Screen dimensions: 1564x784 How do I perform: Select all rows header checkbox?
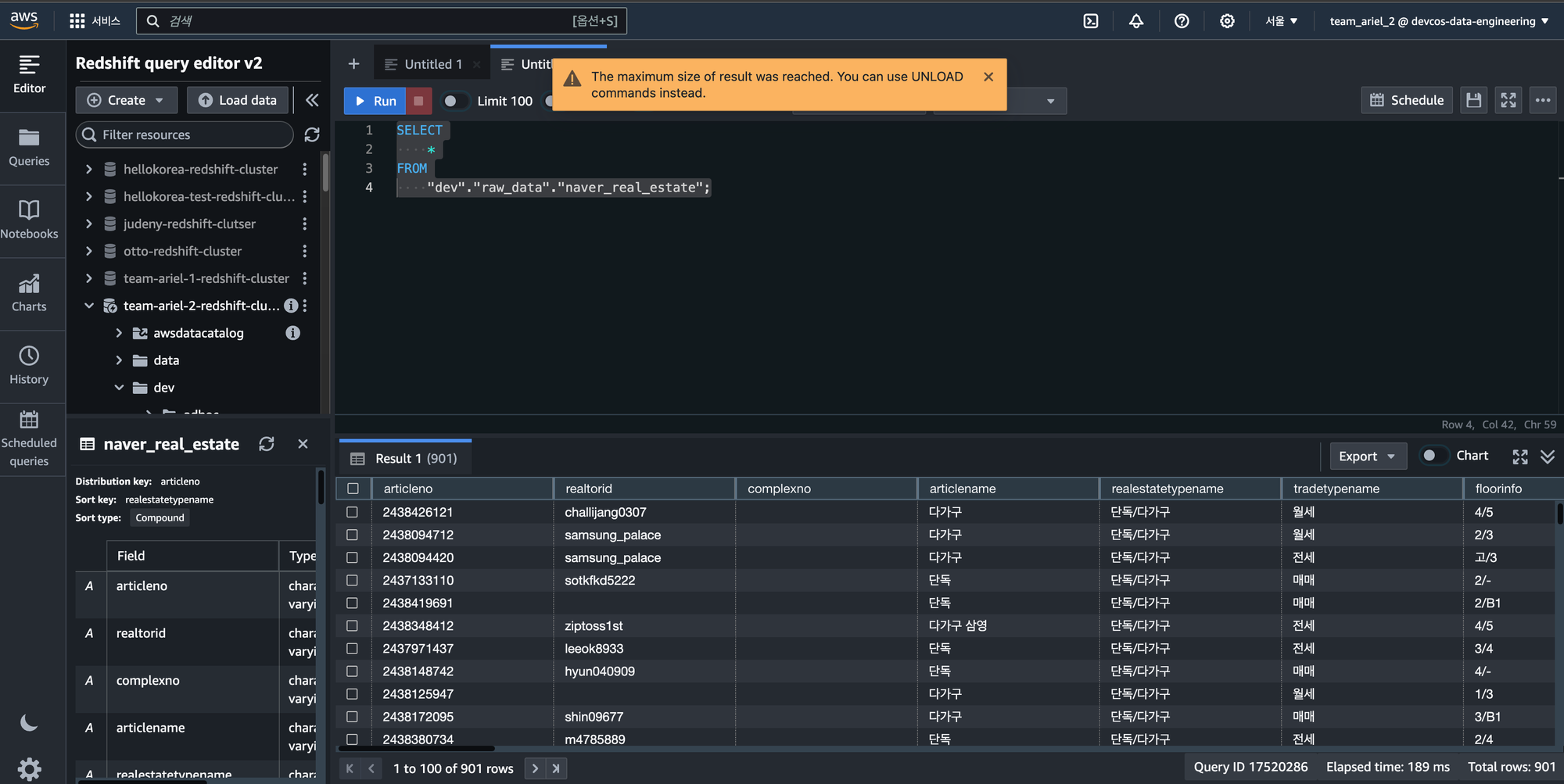353,489
